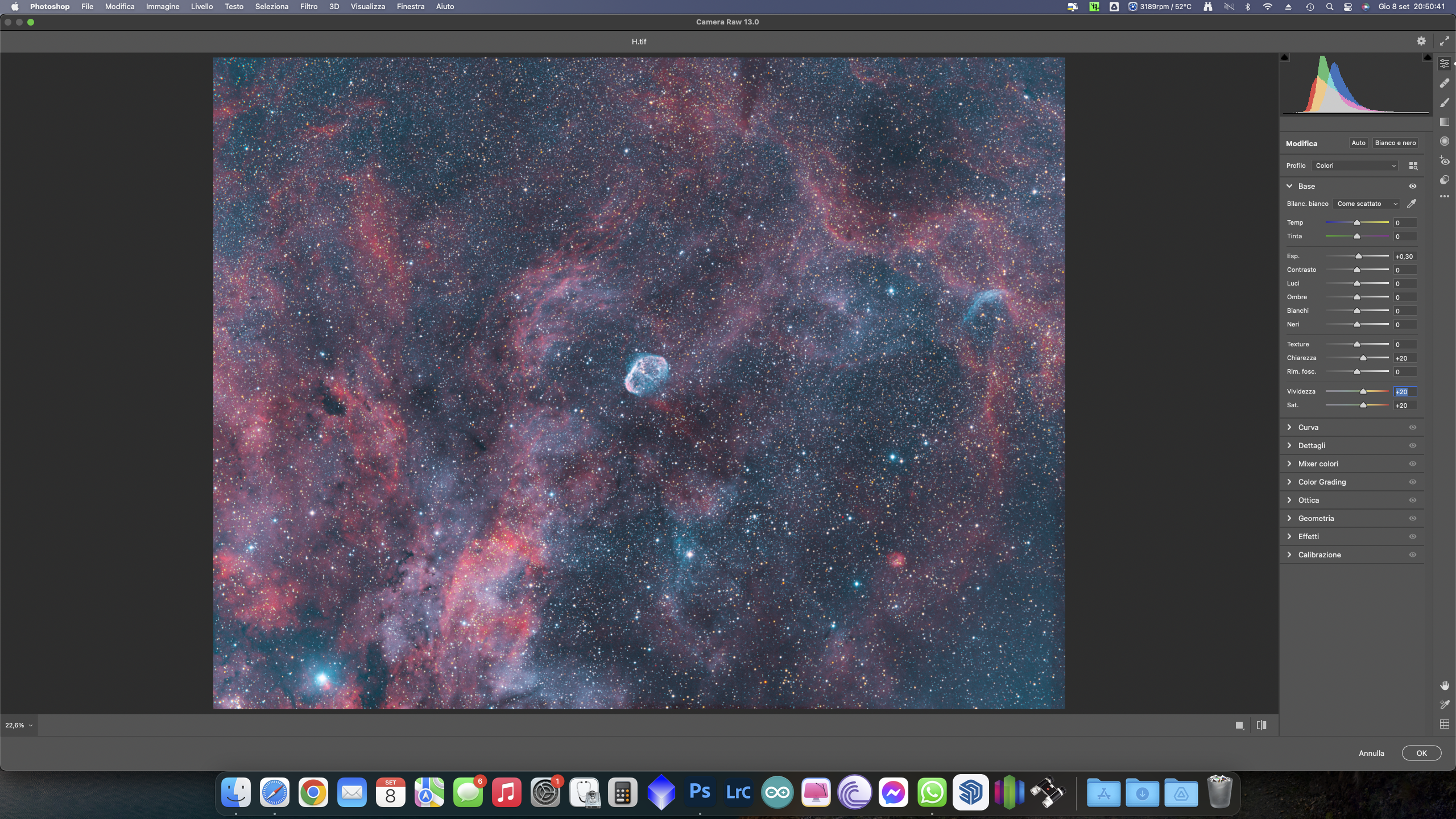The image size is (1456, 819).
Task: Click the white balance eyedropper tool
Action: (x=1412, y=204)
